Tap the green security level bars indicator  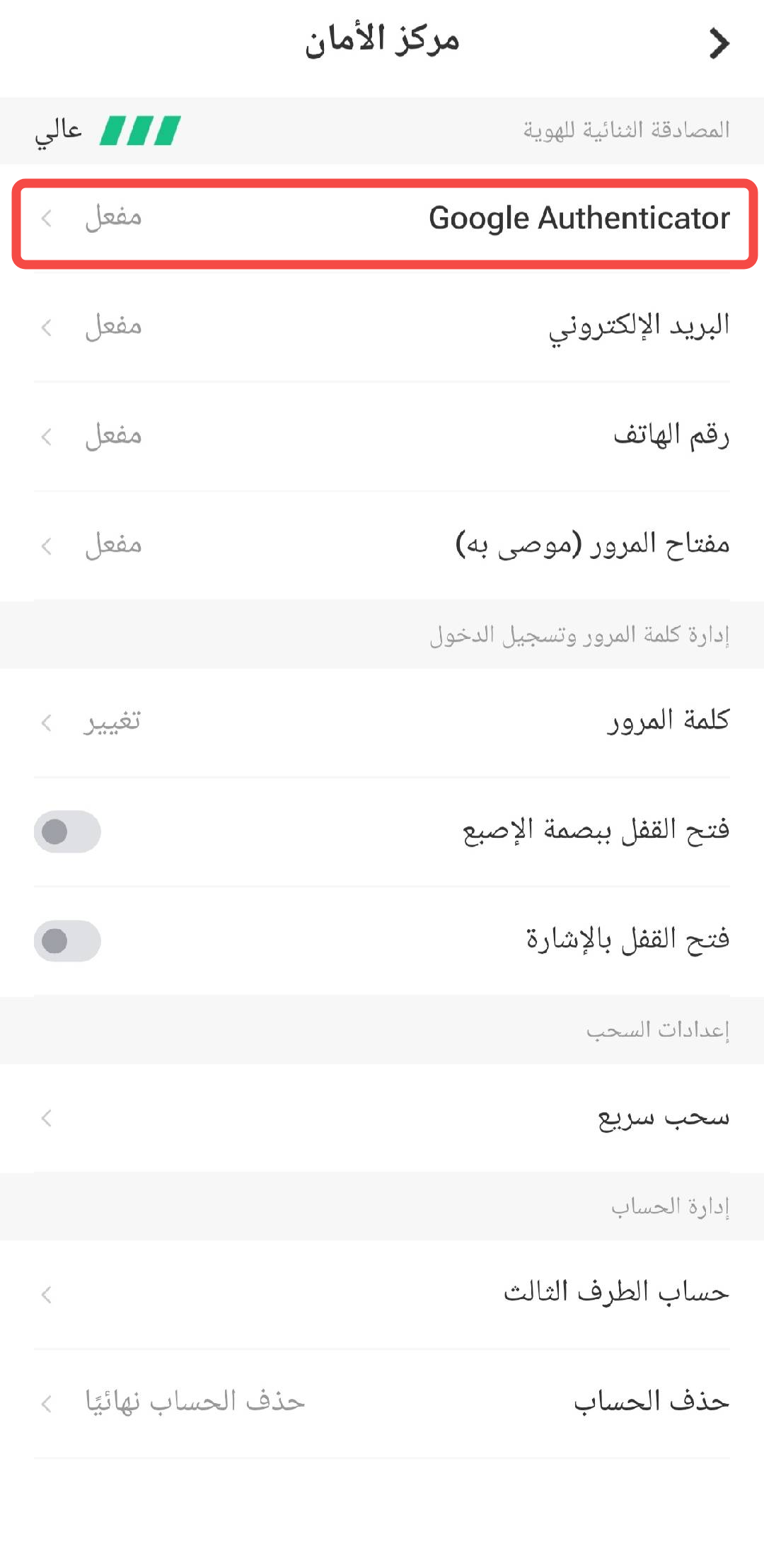[140, 130]
